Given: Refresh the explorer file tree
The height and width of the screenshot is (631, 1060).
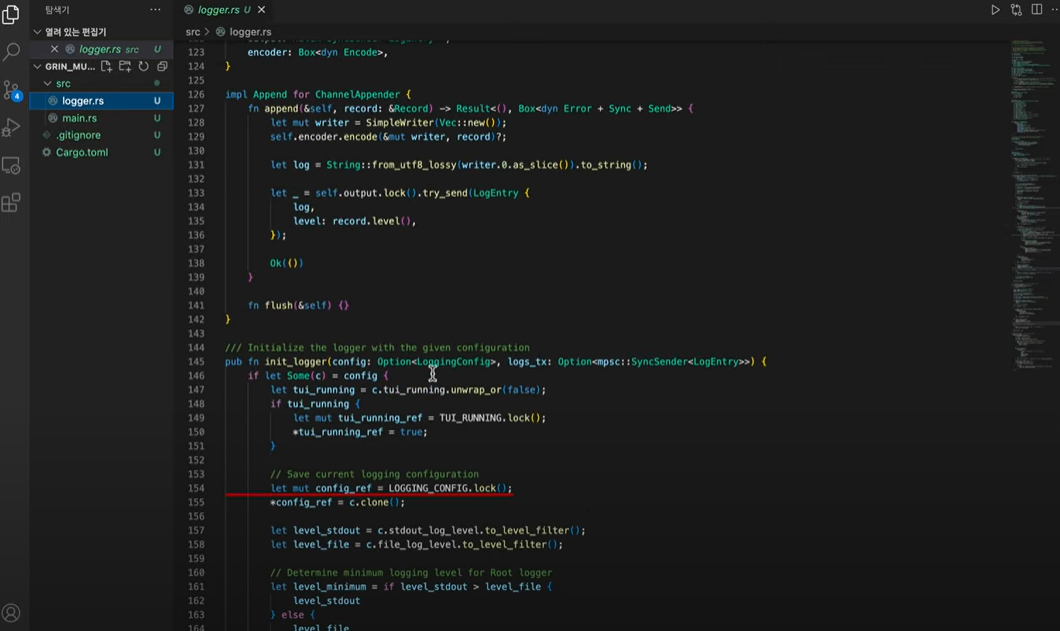Looking at the screenshot, I should pos(143,66).
